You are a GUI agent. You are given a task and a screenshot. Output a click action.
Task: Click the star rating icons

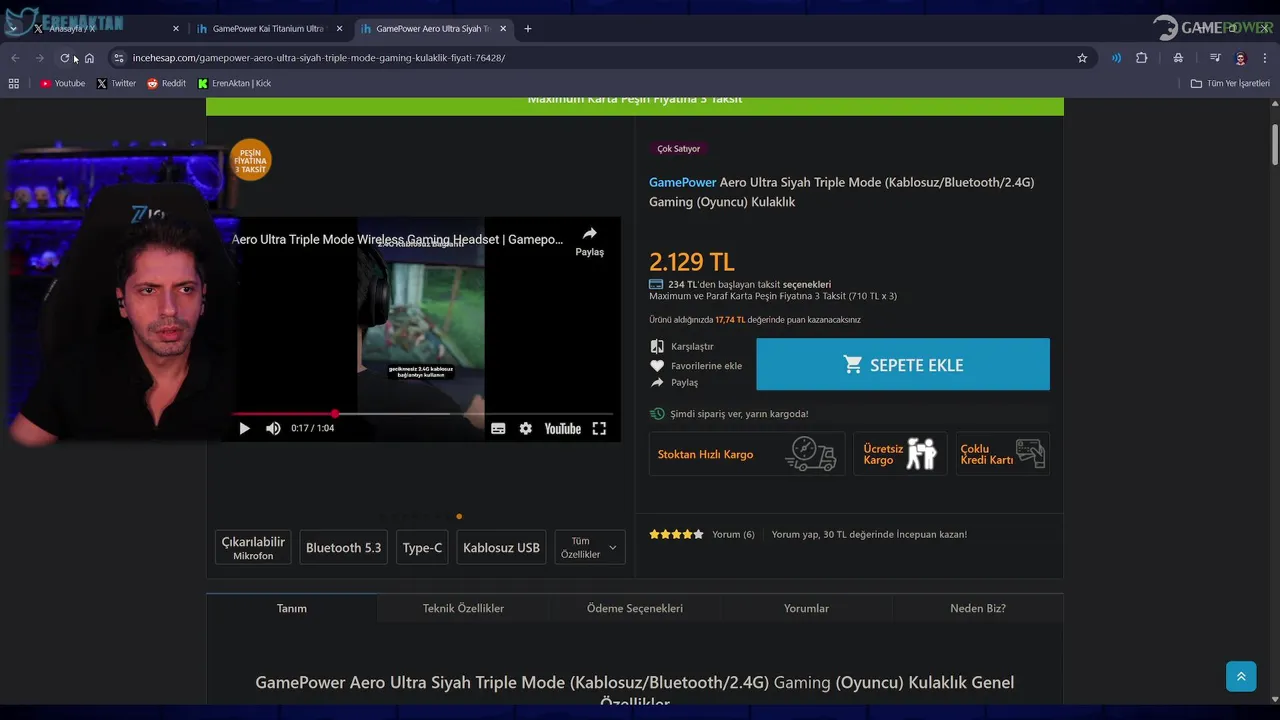tap(676, 534)
